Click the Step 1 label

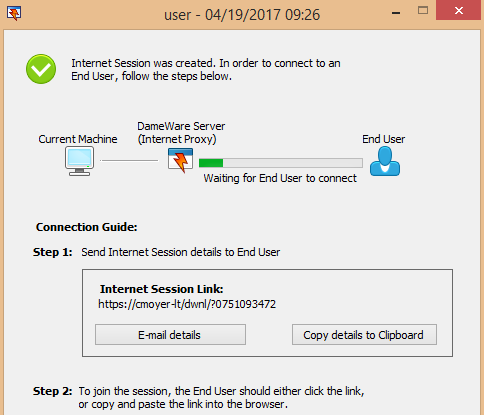53,252
